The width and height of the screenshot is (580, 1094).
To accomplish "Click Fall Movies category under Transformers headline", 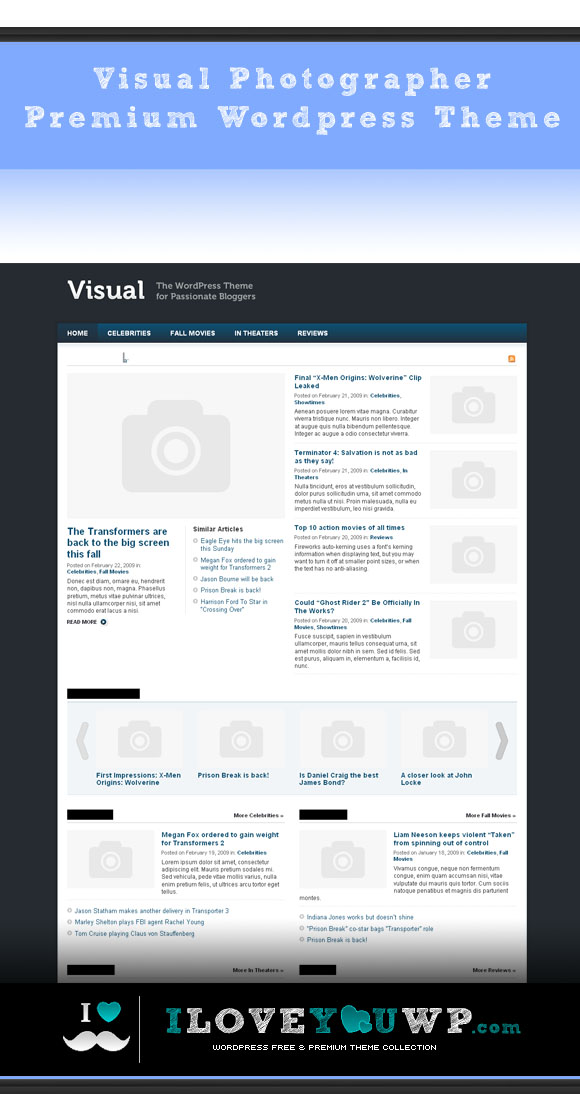I will click(x=114, y=572).
